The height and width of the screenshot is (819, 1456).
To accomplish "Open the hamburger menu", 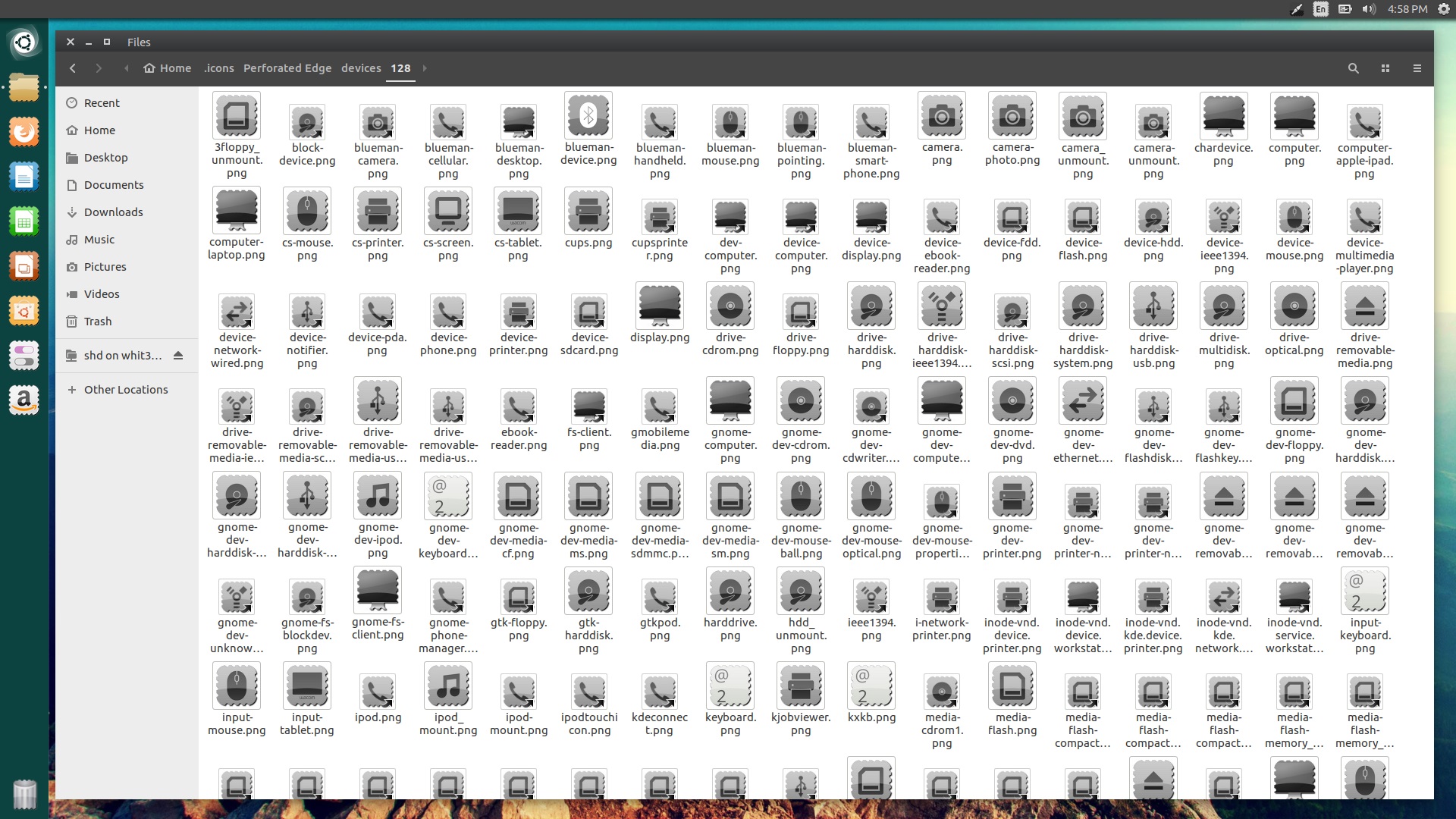I will 1417,68.
